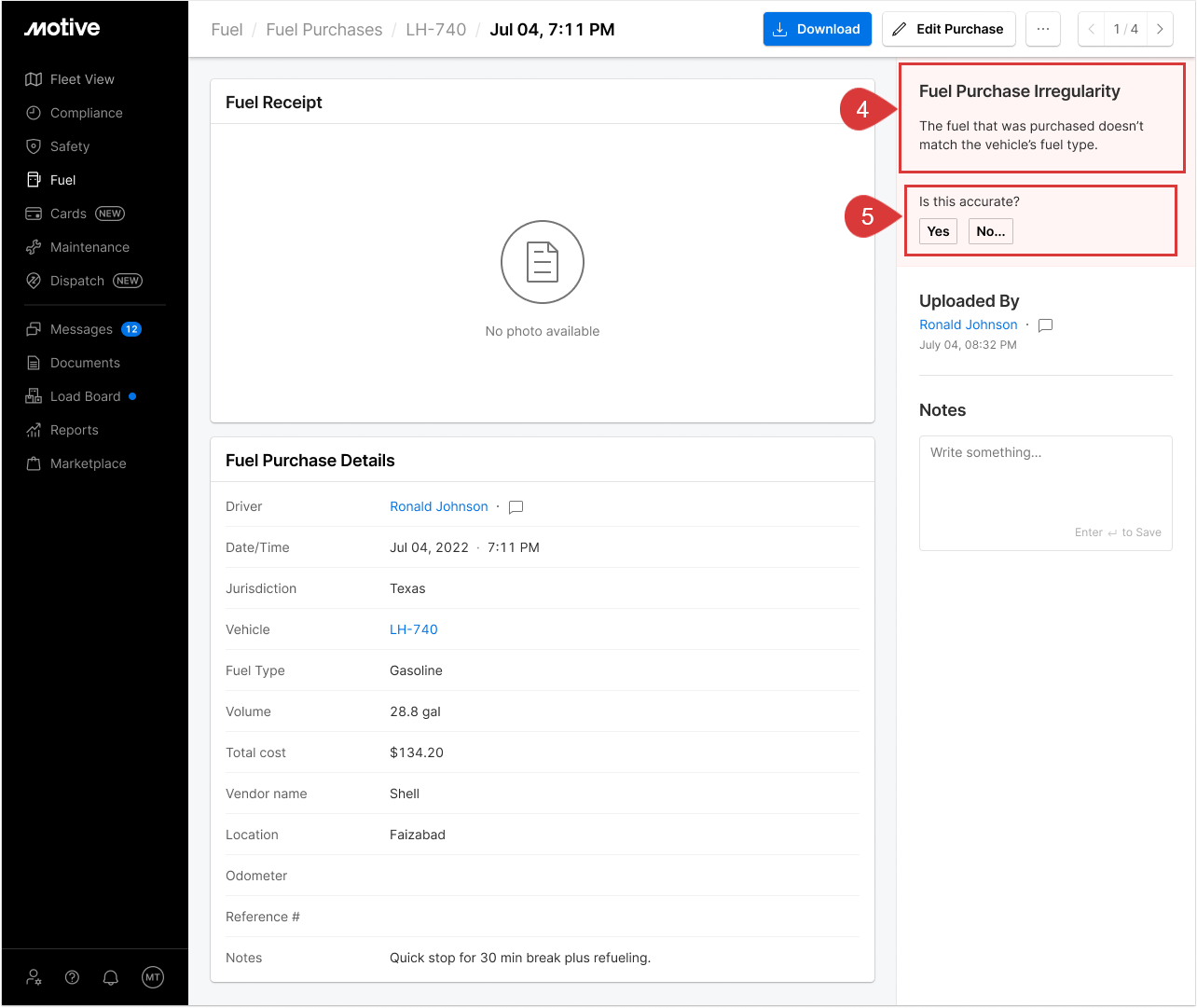Click the Fuel pump icon

[x=34, y=180]
